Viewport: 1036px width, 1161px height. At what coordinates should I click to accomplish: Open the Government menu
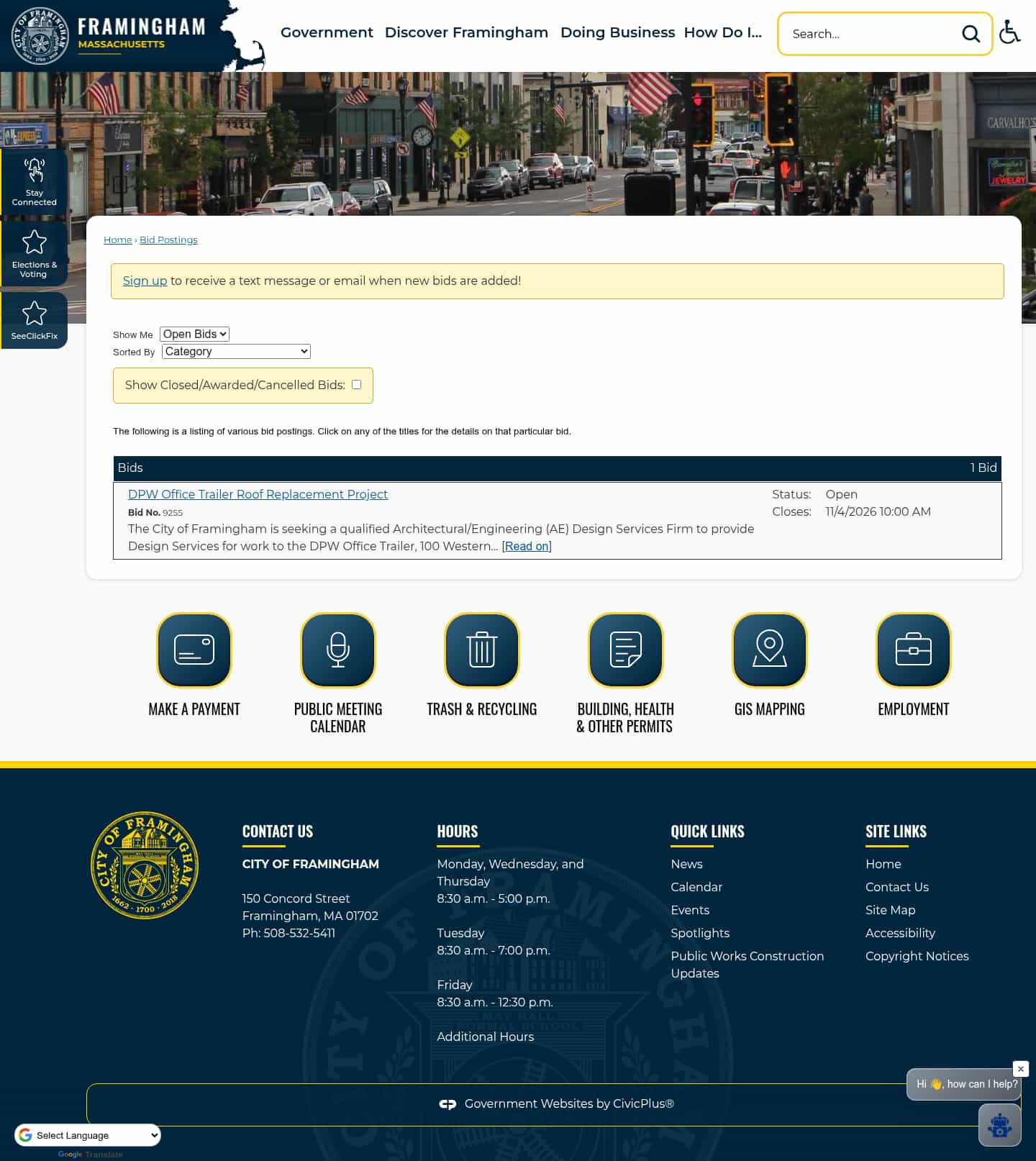tap(327, 32)
